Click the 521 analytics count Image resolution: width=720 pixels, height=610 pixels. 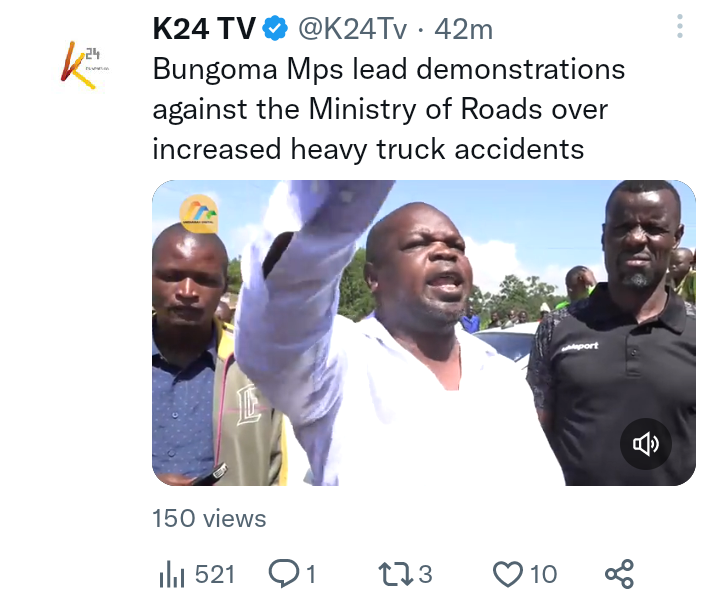click(x=215, y=574)
